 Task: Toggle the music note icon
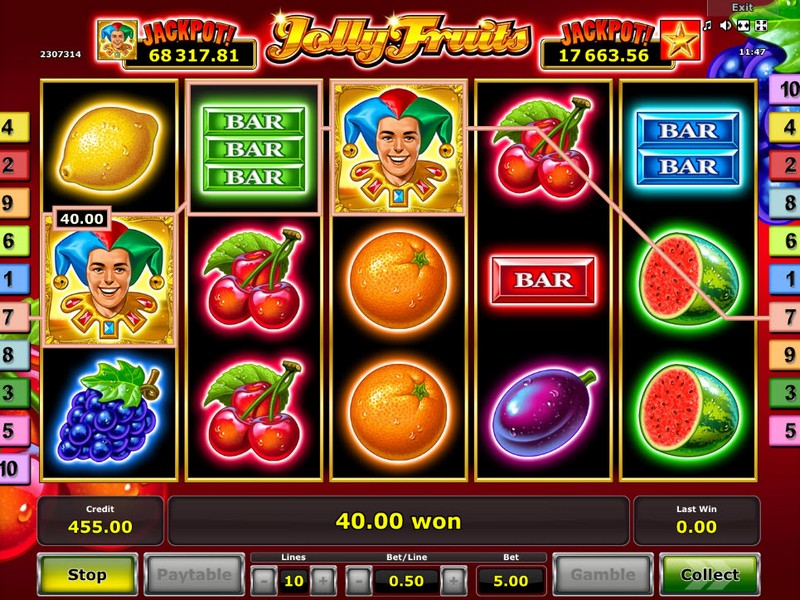click(707, 26)
